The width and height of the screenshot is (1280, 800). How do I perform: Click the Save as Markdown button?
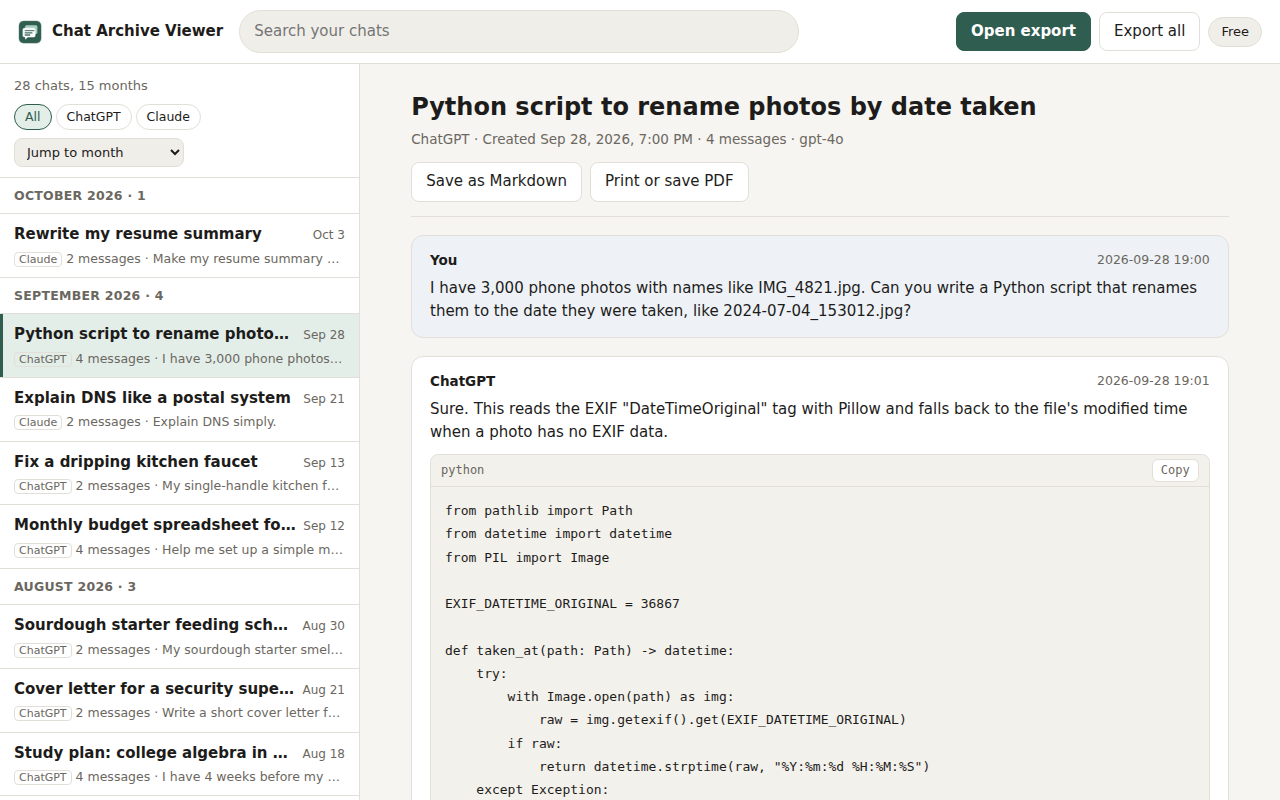[x=496, y=181]
